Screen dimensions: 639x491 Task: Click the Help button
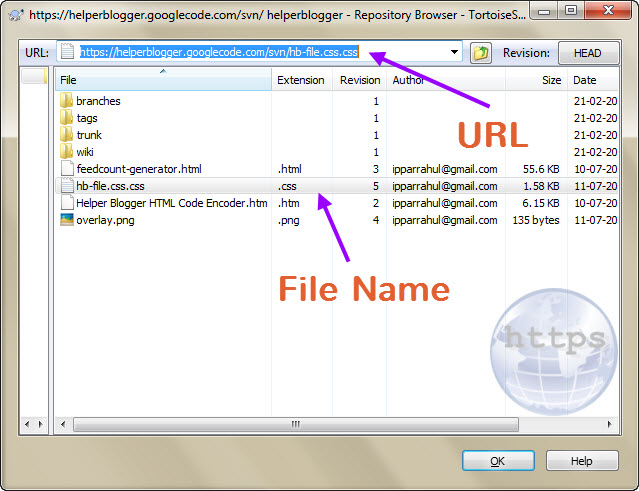pos(581,461)
